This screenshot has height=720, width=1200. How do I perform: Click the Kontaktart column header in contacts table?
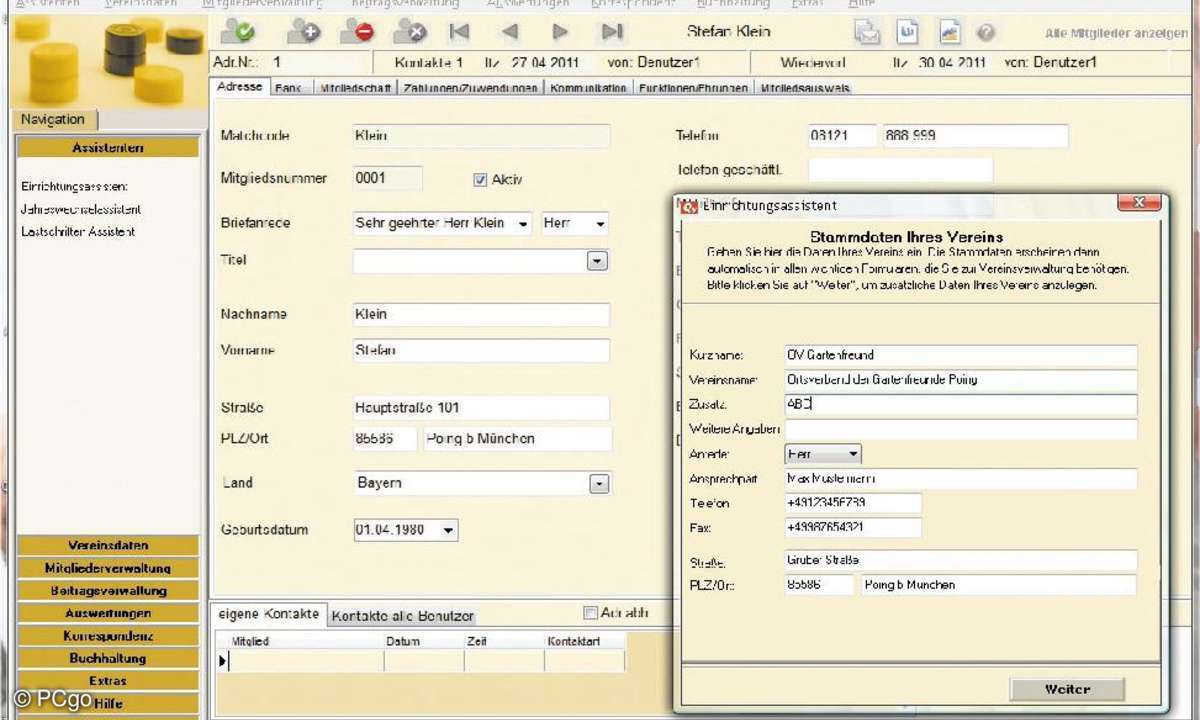tap(584, 641)
